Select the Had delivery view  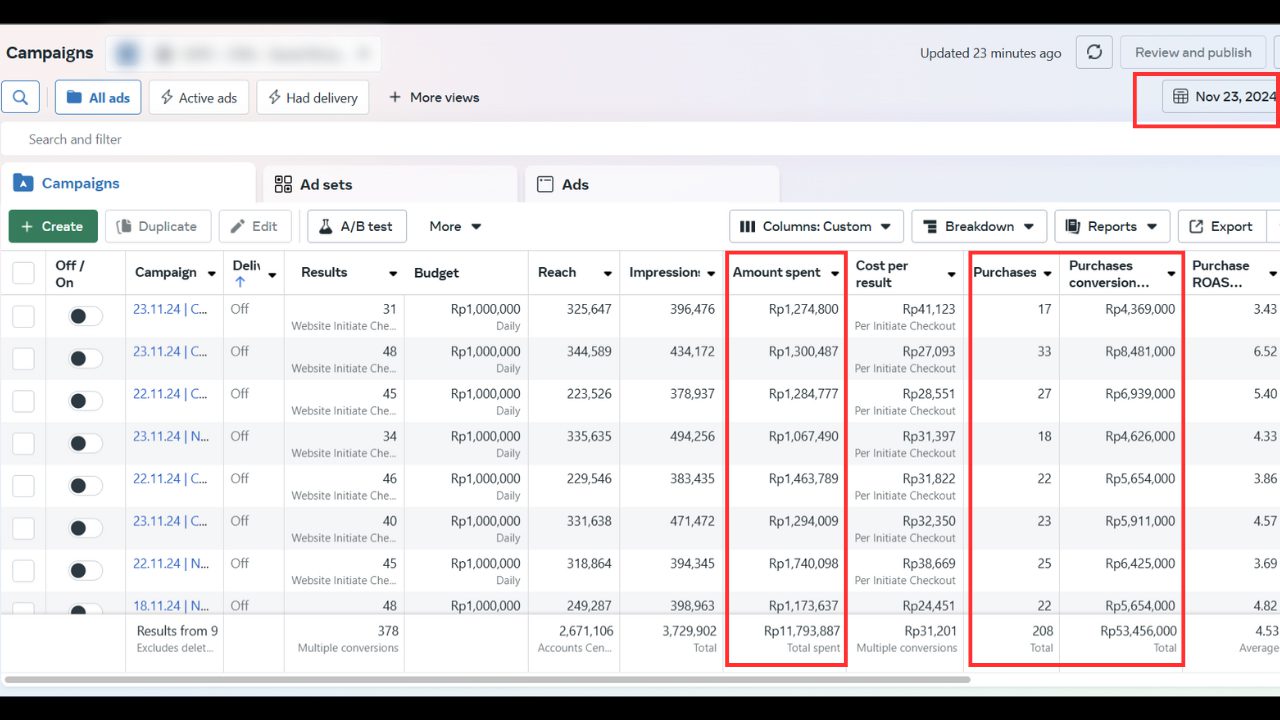(312, 97)
